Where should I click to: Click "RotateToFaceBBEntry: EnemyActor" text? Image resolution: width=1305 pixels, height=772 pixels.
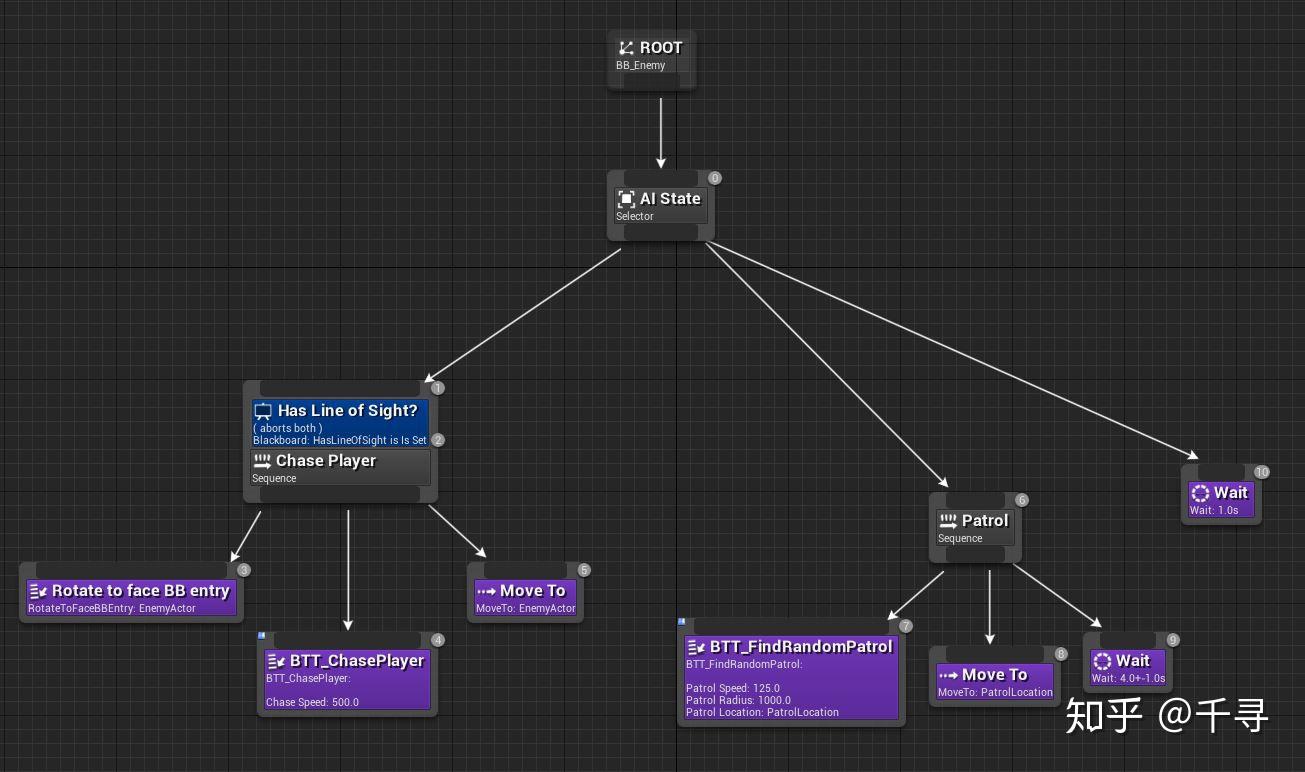click(x=112, y=609)
